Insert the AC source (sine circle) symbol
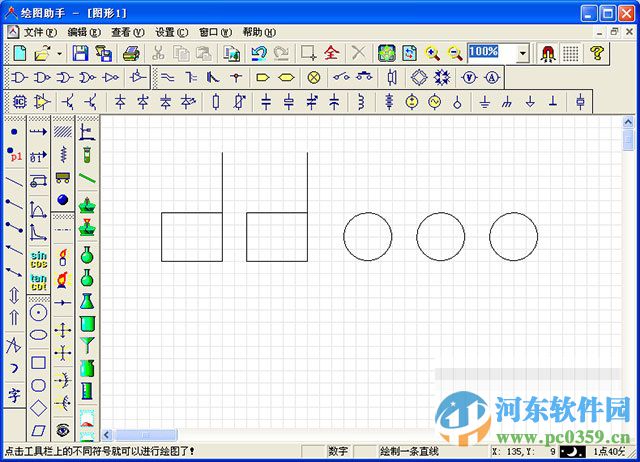 (x=435, y=102)
